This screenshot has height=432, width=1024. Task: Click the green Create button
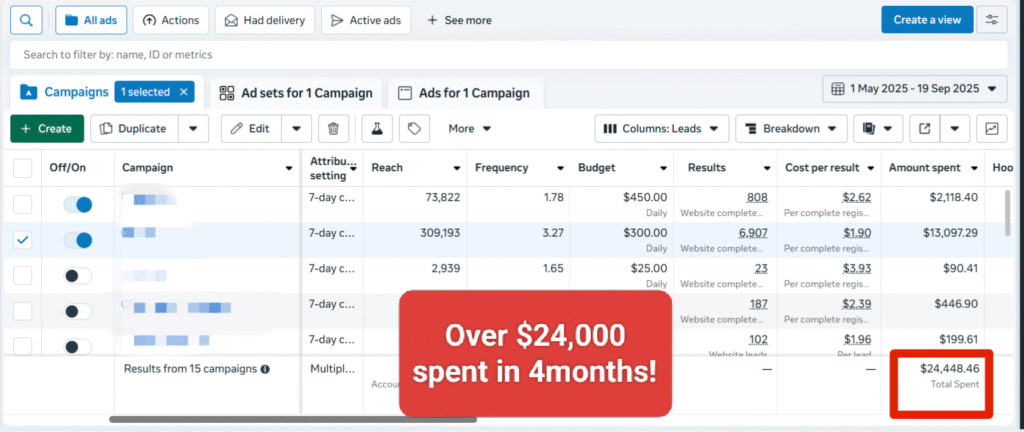47,128
